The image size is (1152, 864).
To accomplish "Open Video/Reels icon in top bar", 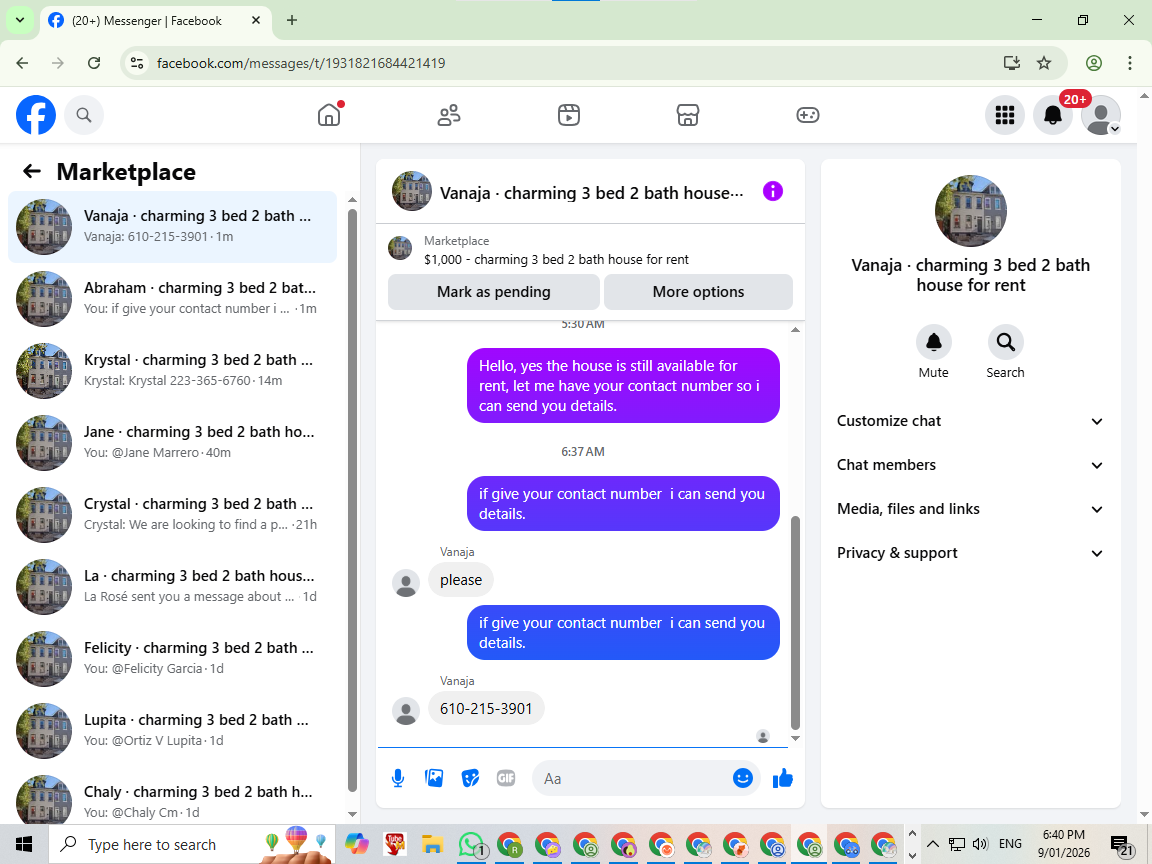I will point(569,115).
